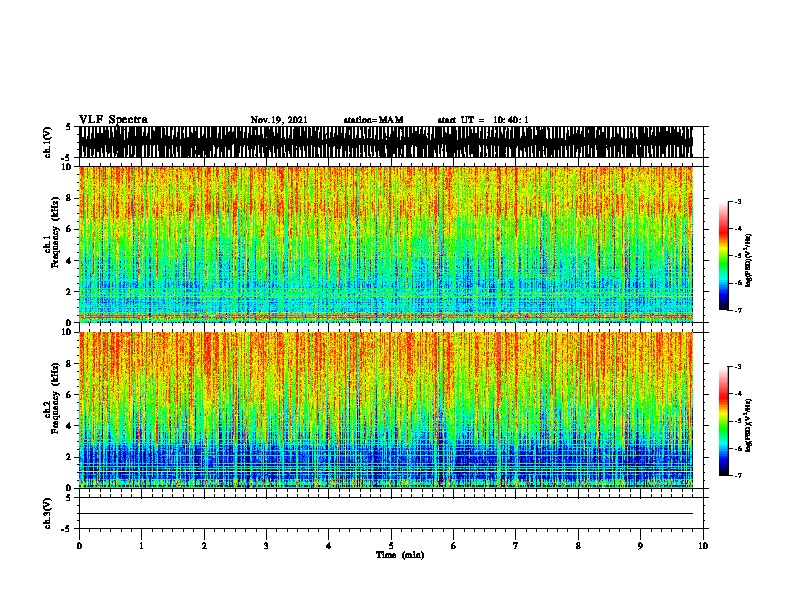This screenshot has height=612, width=792.
Task: Click the ch.2 frequency spectrogram panel
Action: (x=386, y=410)
